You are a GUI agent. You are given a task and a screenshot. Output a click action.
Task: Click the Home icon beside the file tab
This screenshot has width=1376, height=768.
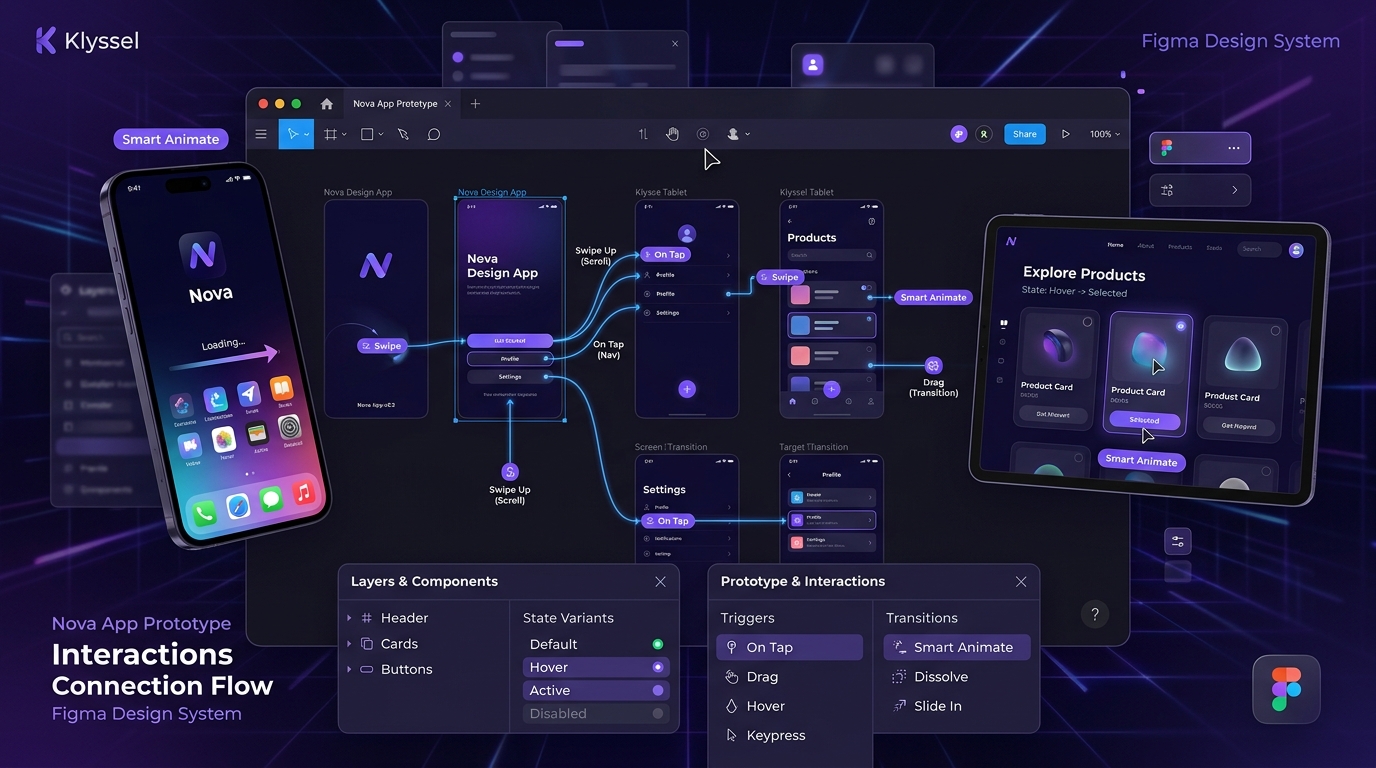click(326, 104)
